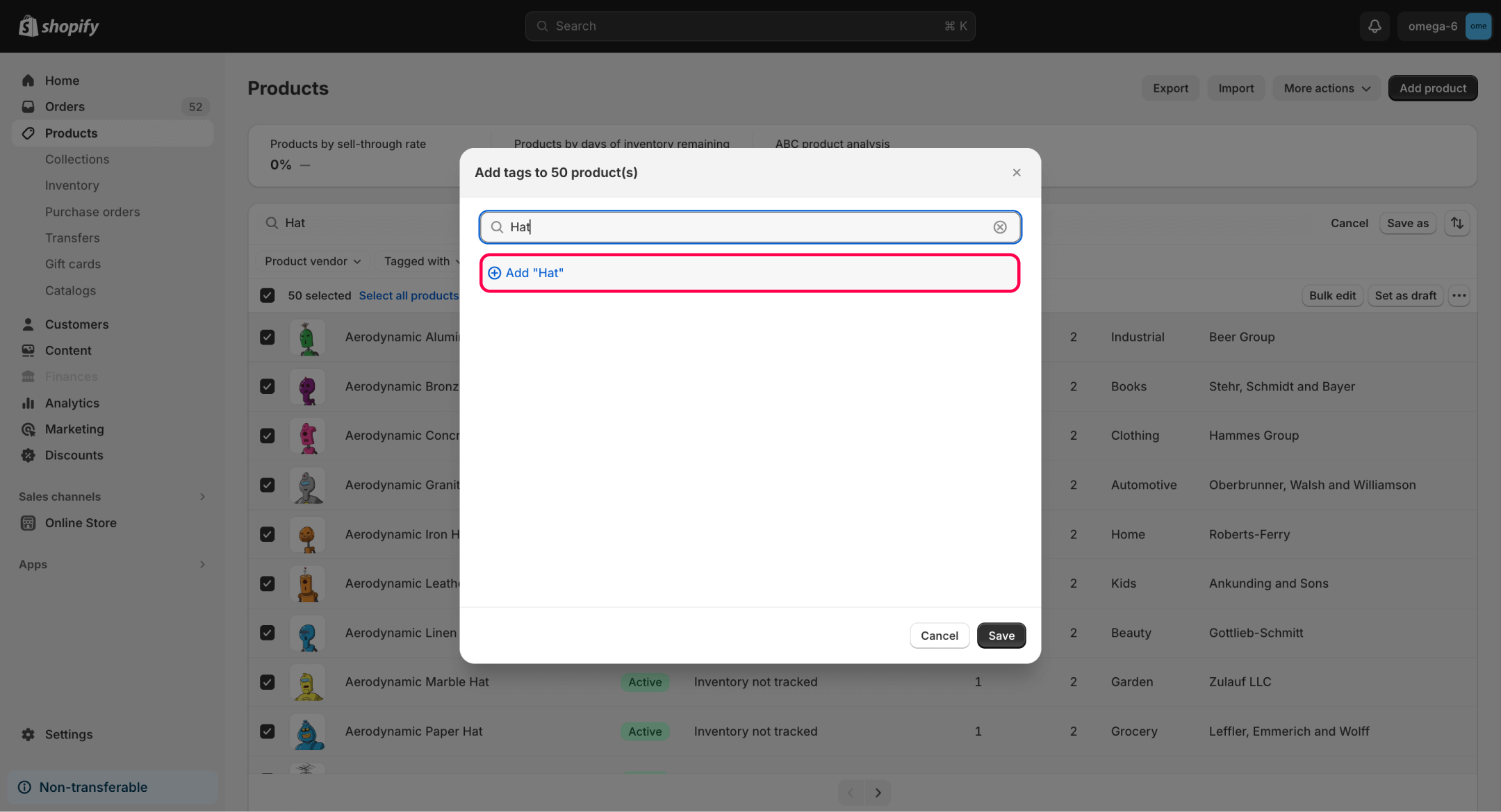Navigate to Orders in sidebar
Screen dimensions: 1501x812
point(65,107)
